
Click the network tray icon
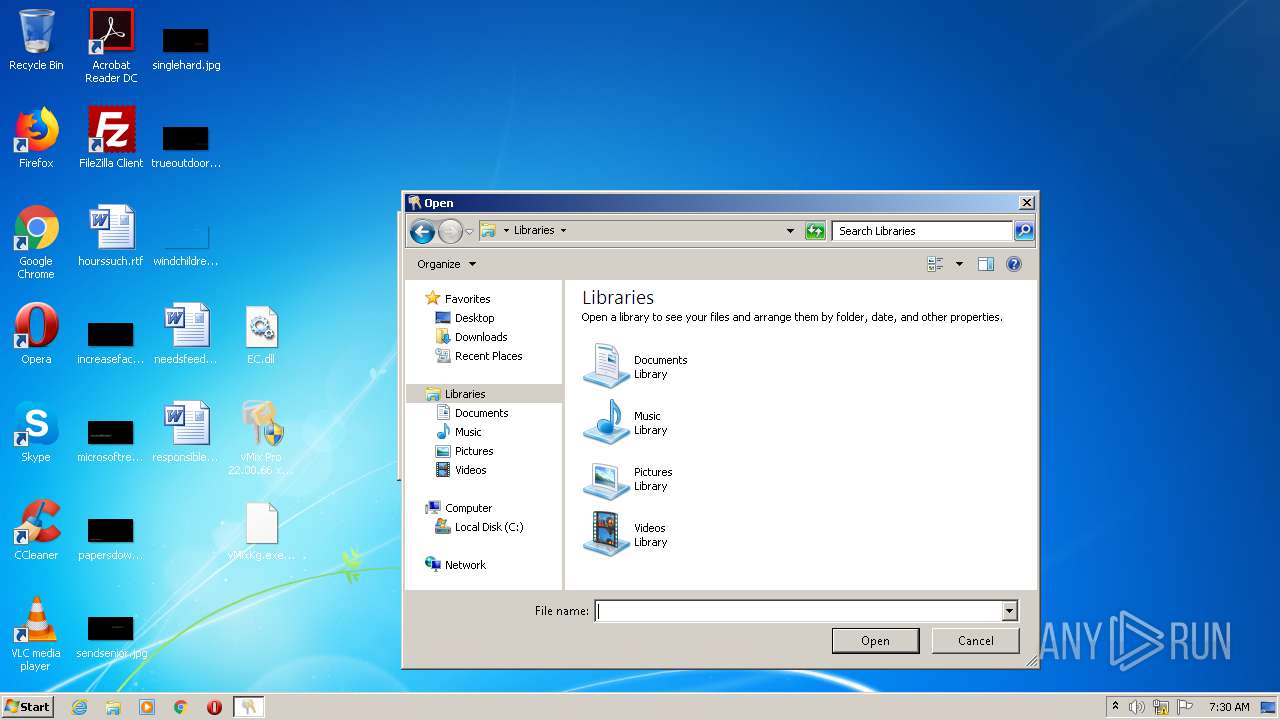1161,707
